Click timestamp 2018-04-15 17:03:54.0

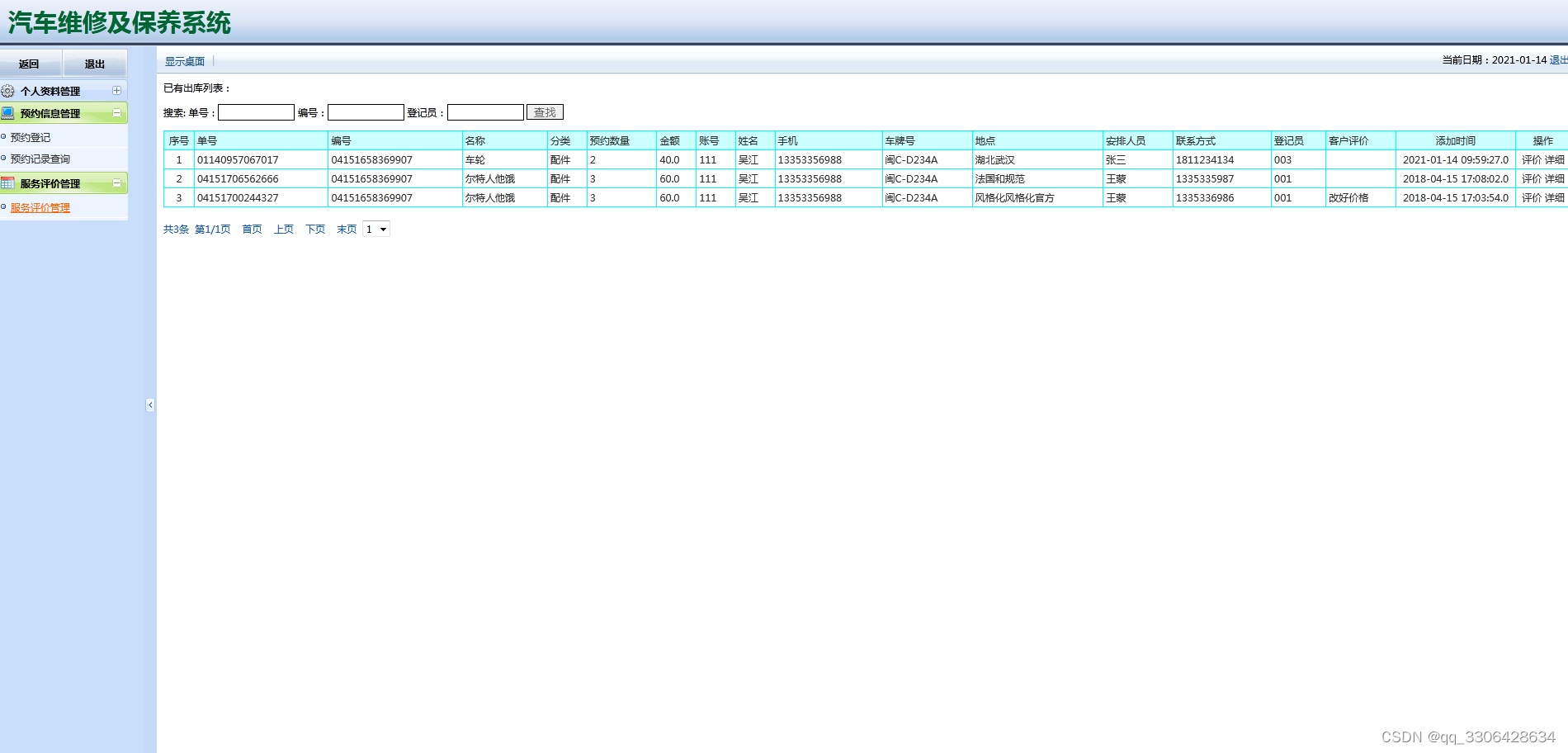(1456, 198)
